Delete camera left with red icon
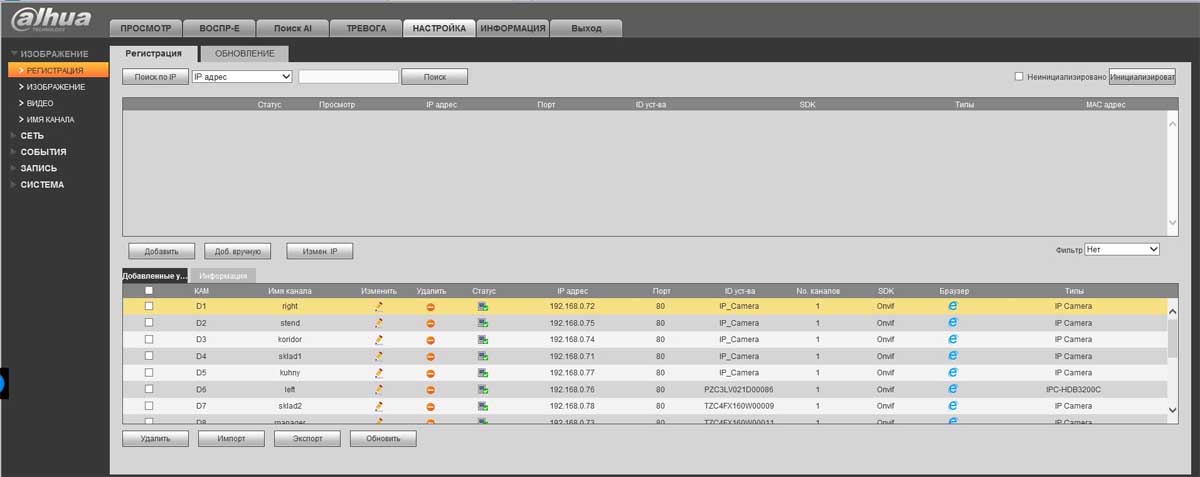Viewport: 1200px width, 477px height. 431,389
